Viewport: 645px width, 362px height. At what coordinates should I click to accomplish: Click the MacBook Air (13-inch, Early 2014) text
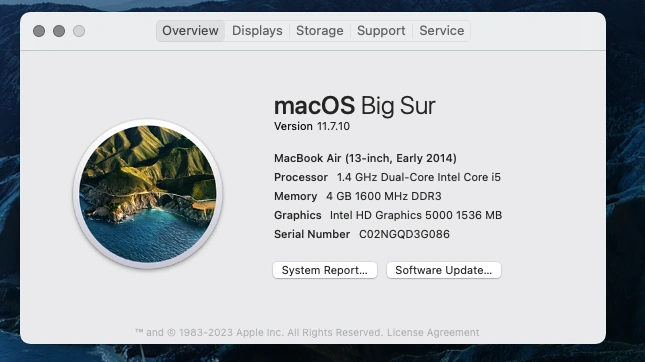coord(365,158)
